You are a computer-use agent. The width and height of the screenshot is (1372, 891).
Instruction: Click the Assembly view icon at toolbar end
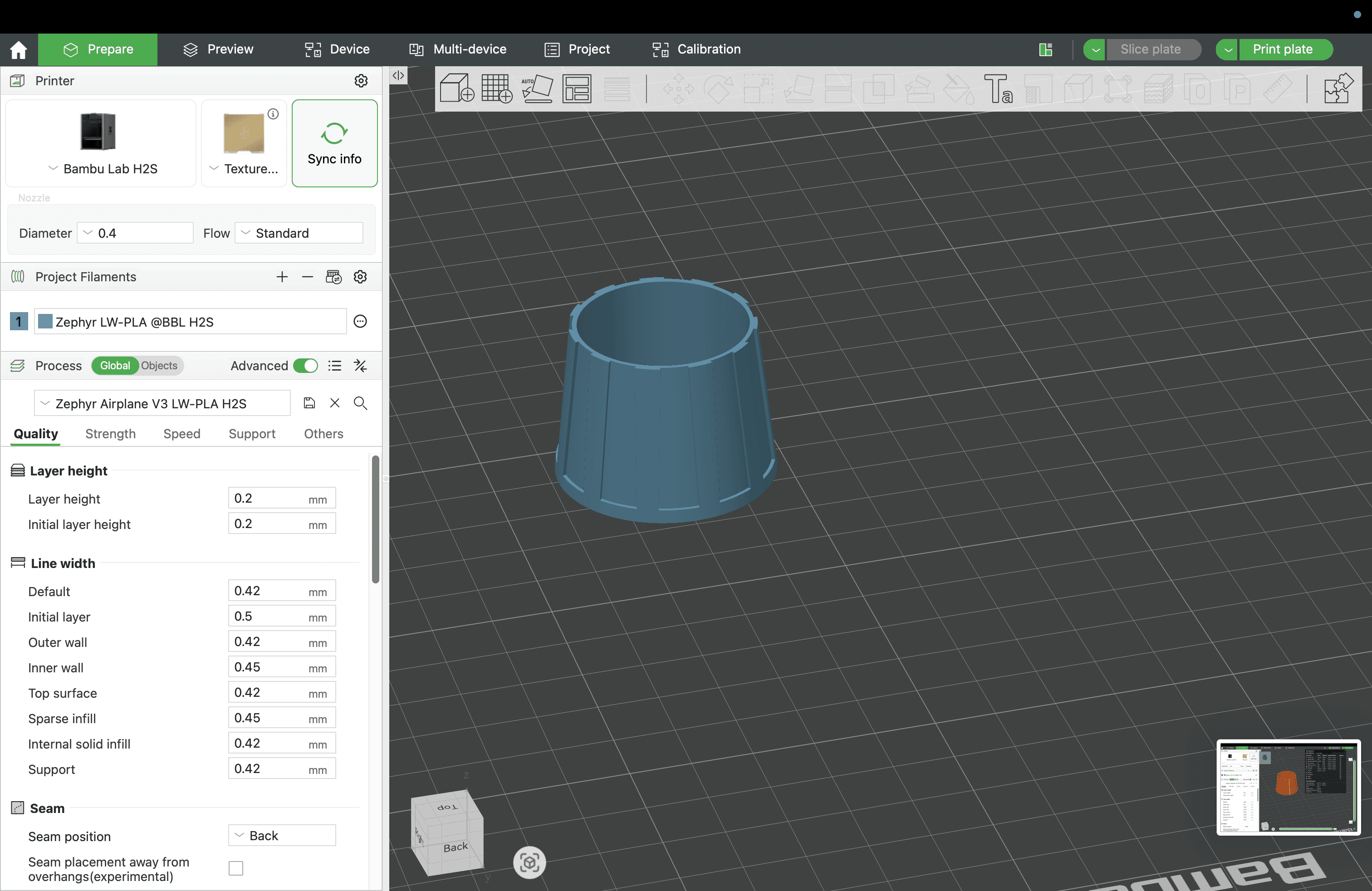coord(1338,89)
